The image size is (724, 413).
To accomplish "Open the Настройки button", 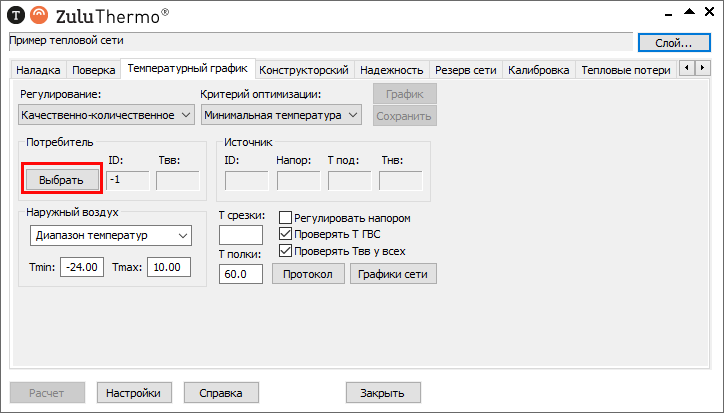I will (134, 393).
